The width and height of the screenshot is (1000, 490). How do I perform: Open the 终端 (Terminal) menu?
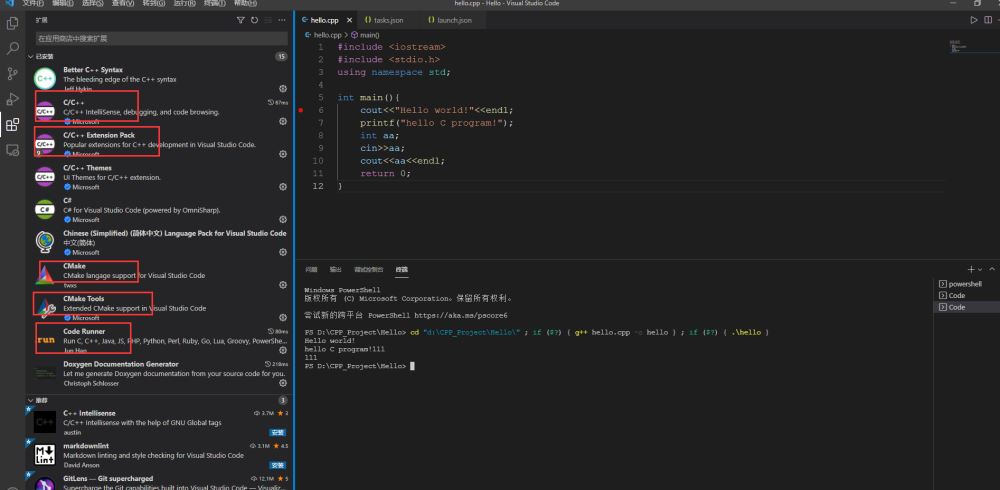pyautogui.click(x=214, y=3)
